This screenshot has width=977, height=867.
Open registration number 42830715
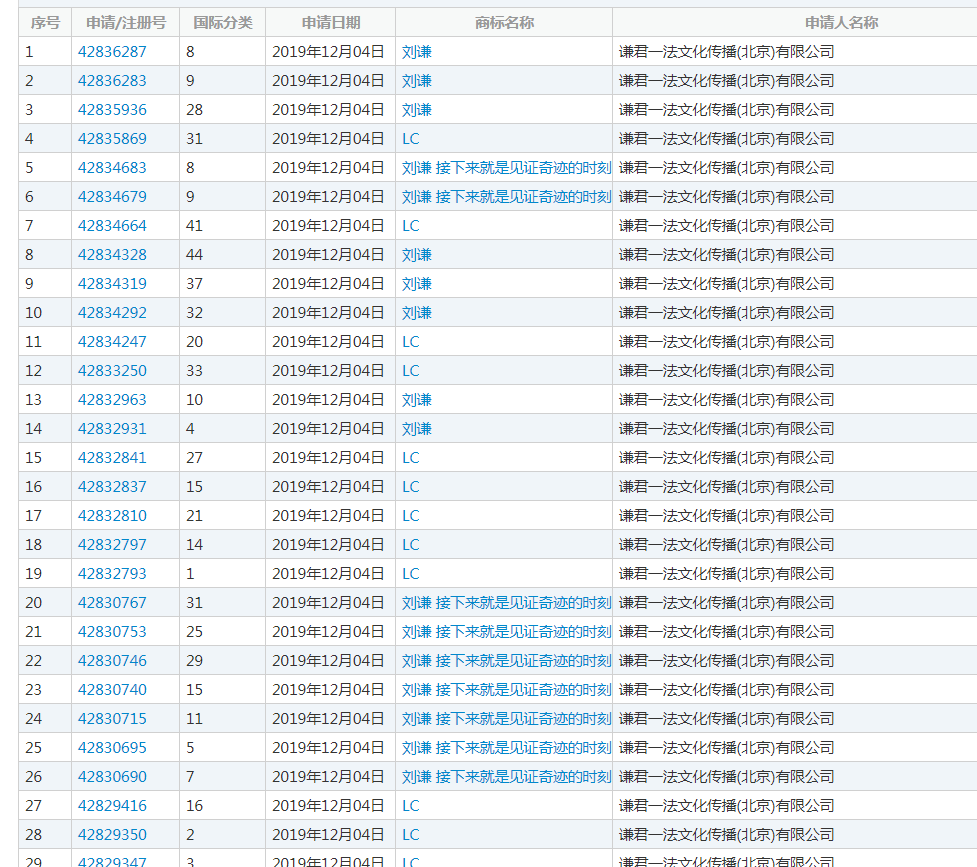(112, 719)
